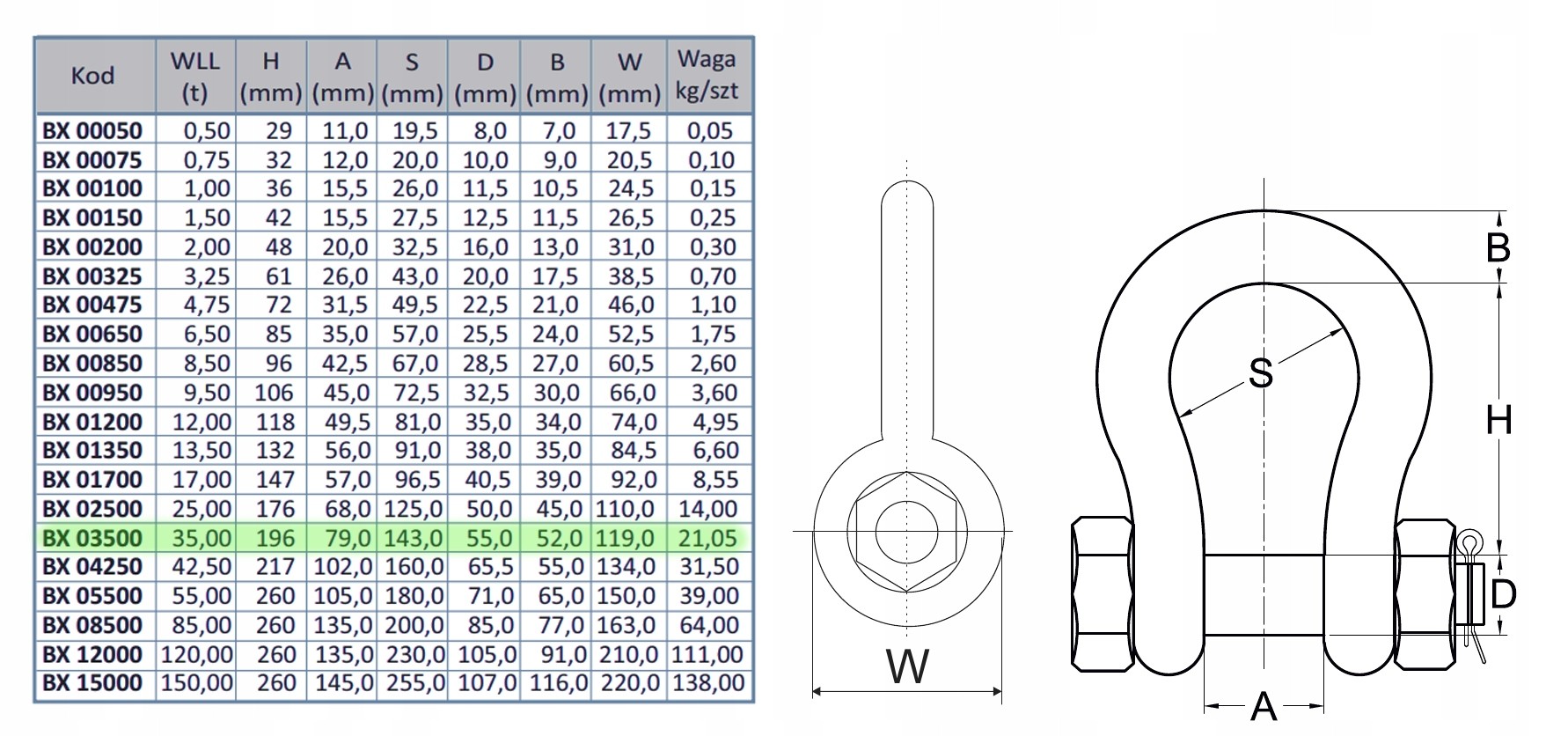The image size is (1568, 736).
Task: Click the Waga kg/szt column header
Action: tap(707, 76)
